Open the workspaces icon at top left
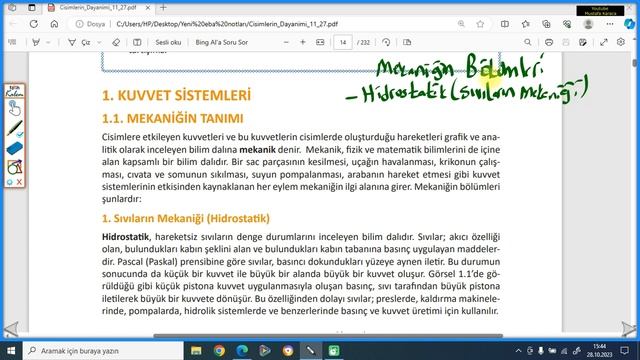 click(x=12, y=8)
